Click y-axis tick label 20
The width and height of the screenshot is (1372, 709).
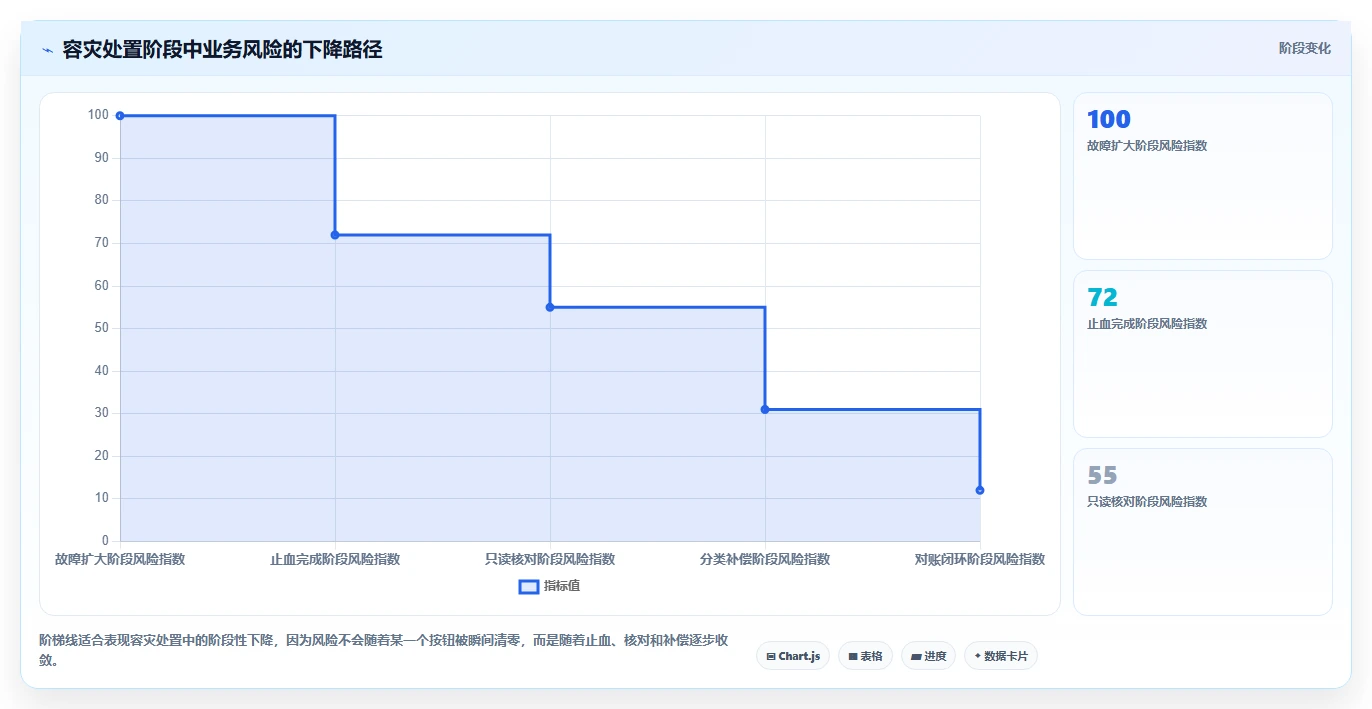click(102, 456)
